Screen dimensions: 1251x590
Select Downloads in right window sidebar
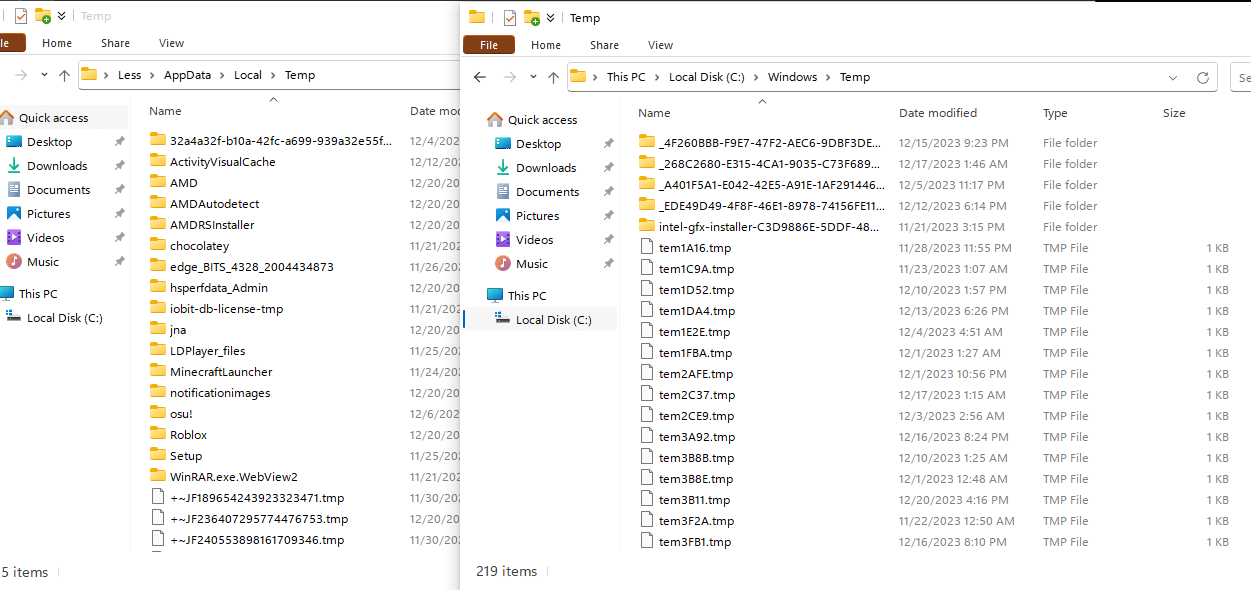click(546, 168)
